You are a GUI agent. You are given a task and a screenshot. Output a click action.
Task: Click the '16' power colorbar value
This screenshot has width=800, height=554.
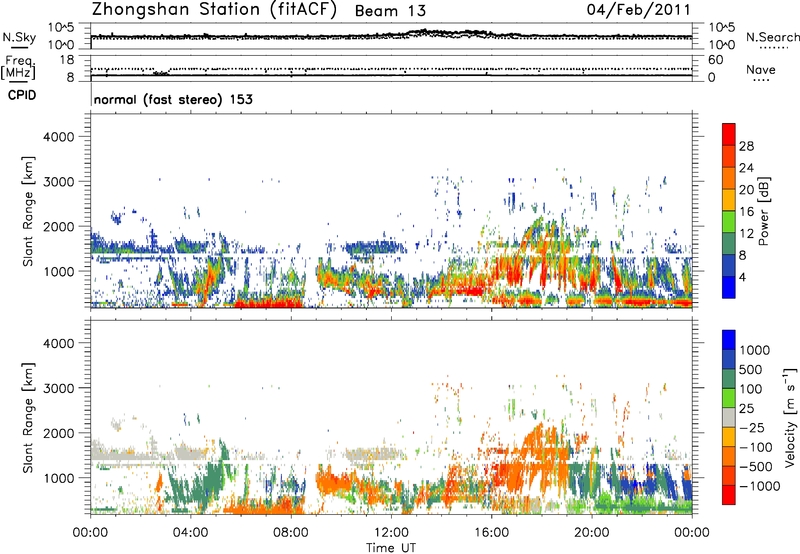point(746,212)
